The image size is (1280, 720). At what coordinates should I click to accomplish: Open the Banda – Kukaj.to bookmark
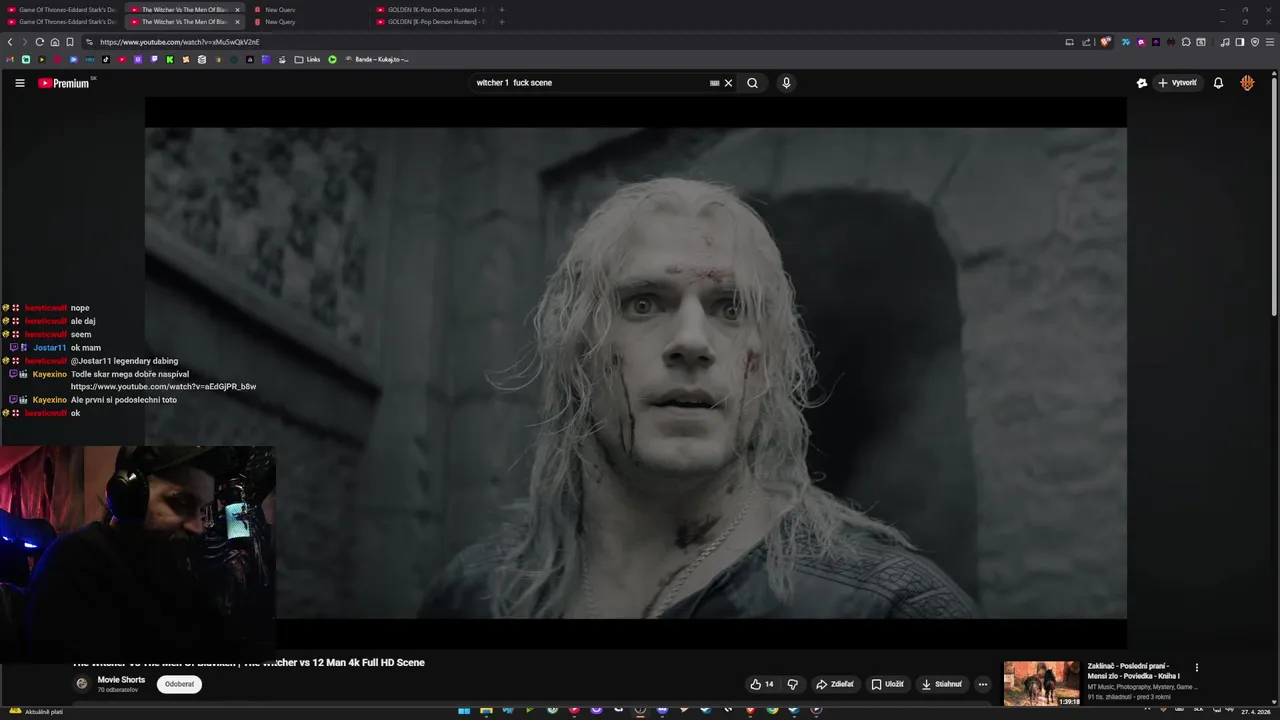click(x=376, y=59)
